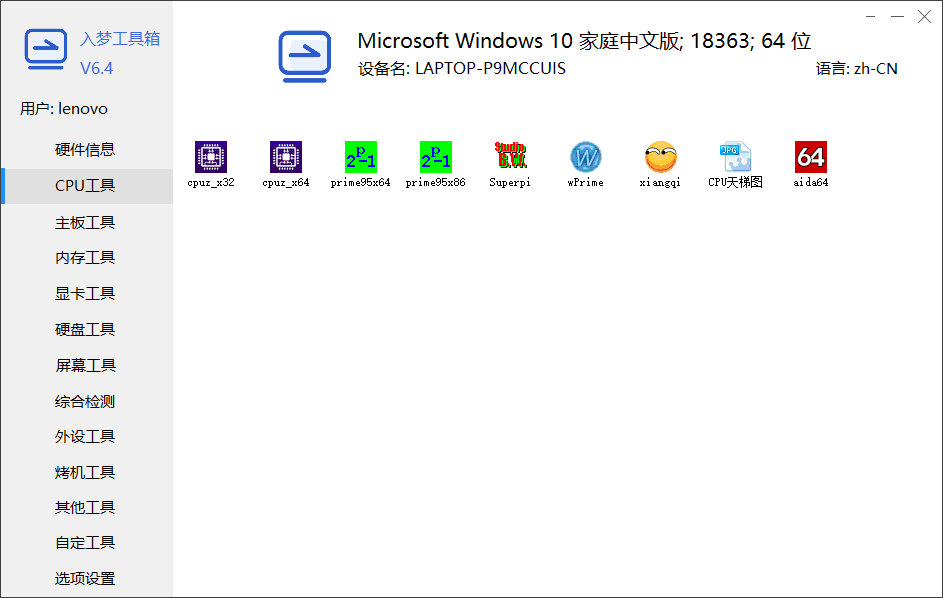Open the 屏幕工具 page
943x598 pixels.
87,364
